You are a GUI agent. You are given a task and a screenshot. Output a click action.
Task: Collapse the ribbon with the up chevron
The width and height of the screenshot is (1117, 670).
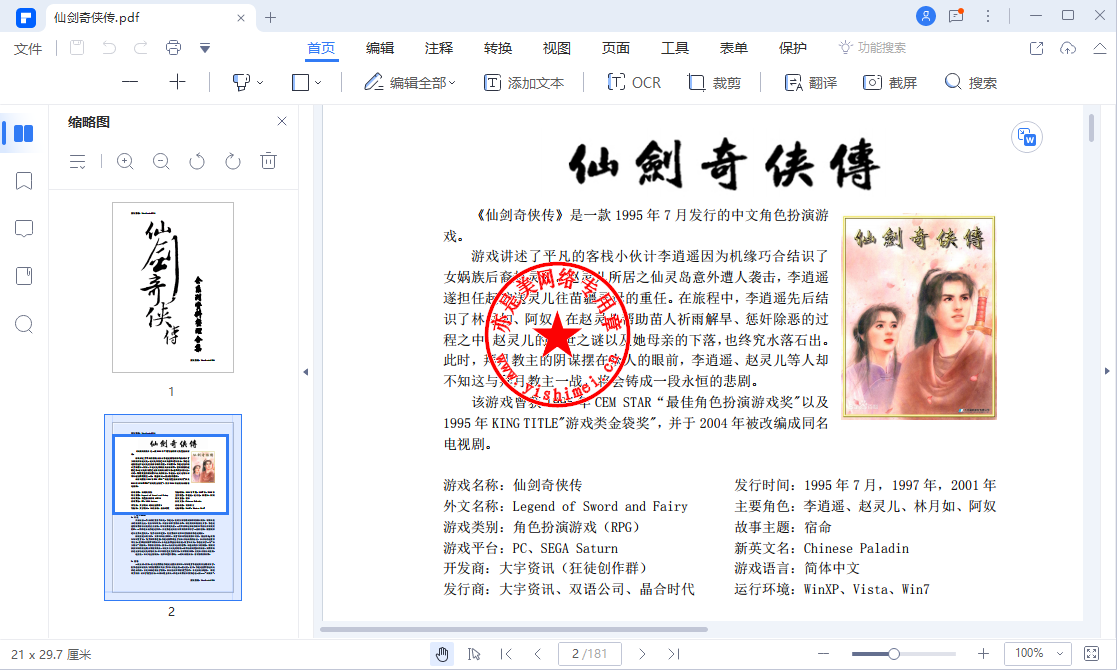click(1100, 48)
